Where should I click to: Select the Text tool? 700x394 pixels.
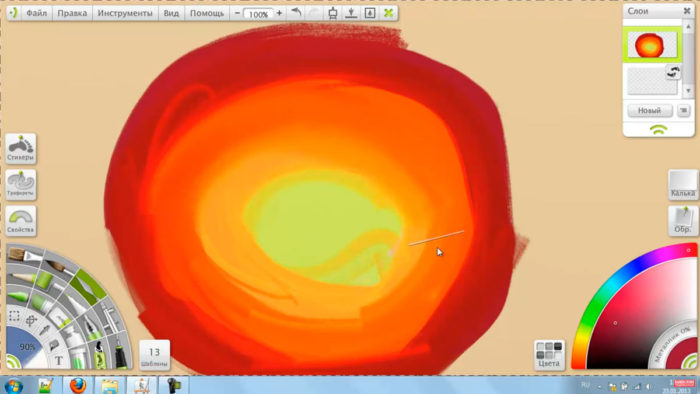pos(59,361)
